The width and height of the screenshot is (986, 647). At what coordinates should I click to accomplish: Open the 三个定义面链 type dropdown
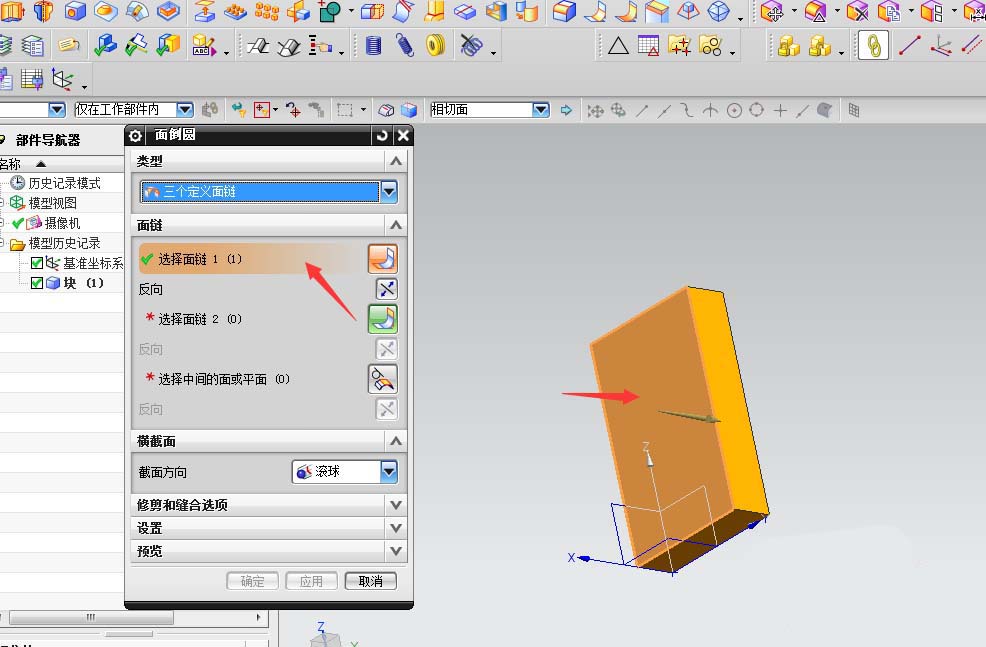coord(389,192)
